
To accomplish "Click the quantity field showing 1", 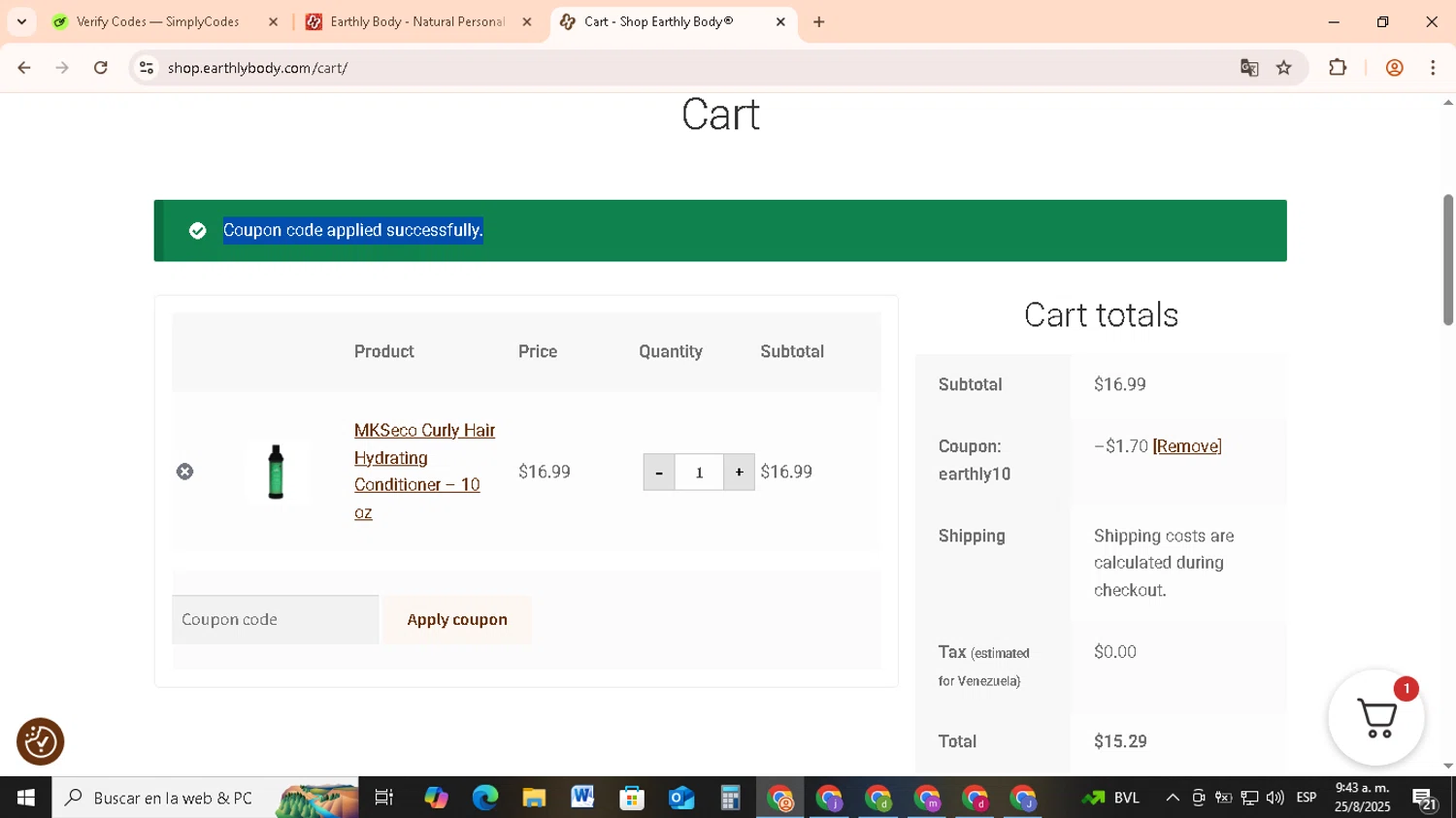I will pos(699,473).
